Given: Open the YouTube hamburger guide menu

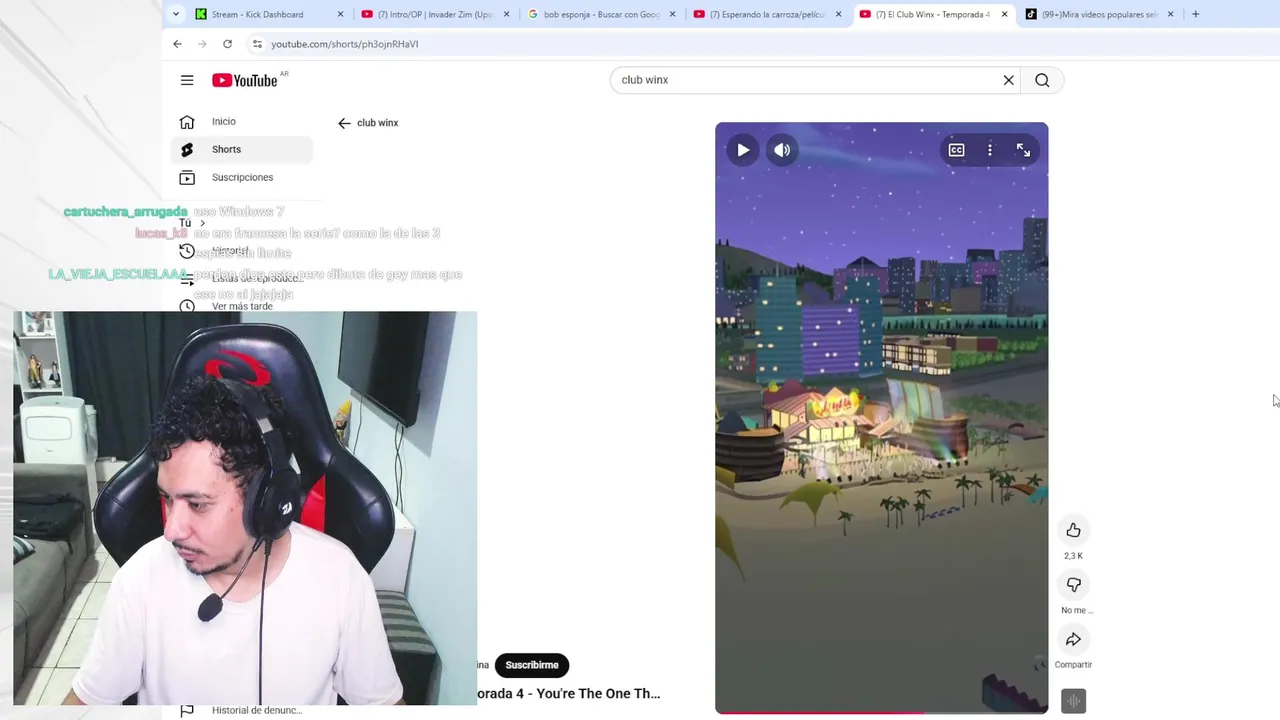Looking at the screenshot, I should (187, 80).
